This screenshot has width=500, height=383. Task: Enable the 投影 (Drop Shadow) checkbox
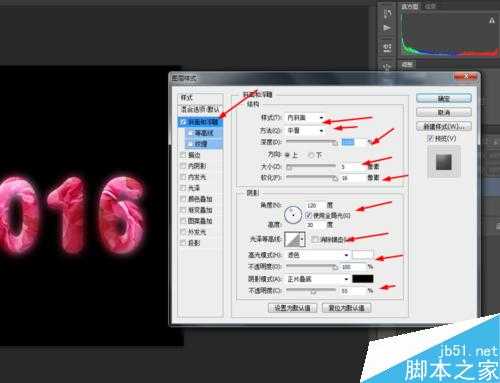click(x=183, y=243)
